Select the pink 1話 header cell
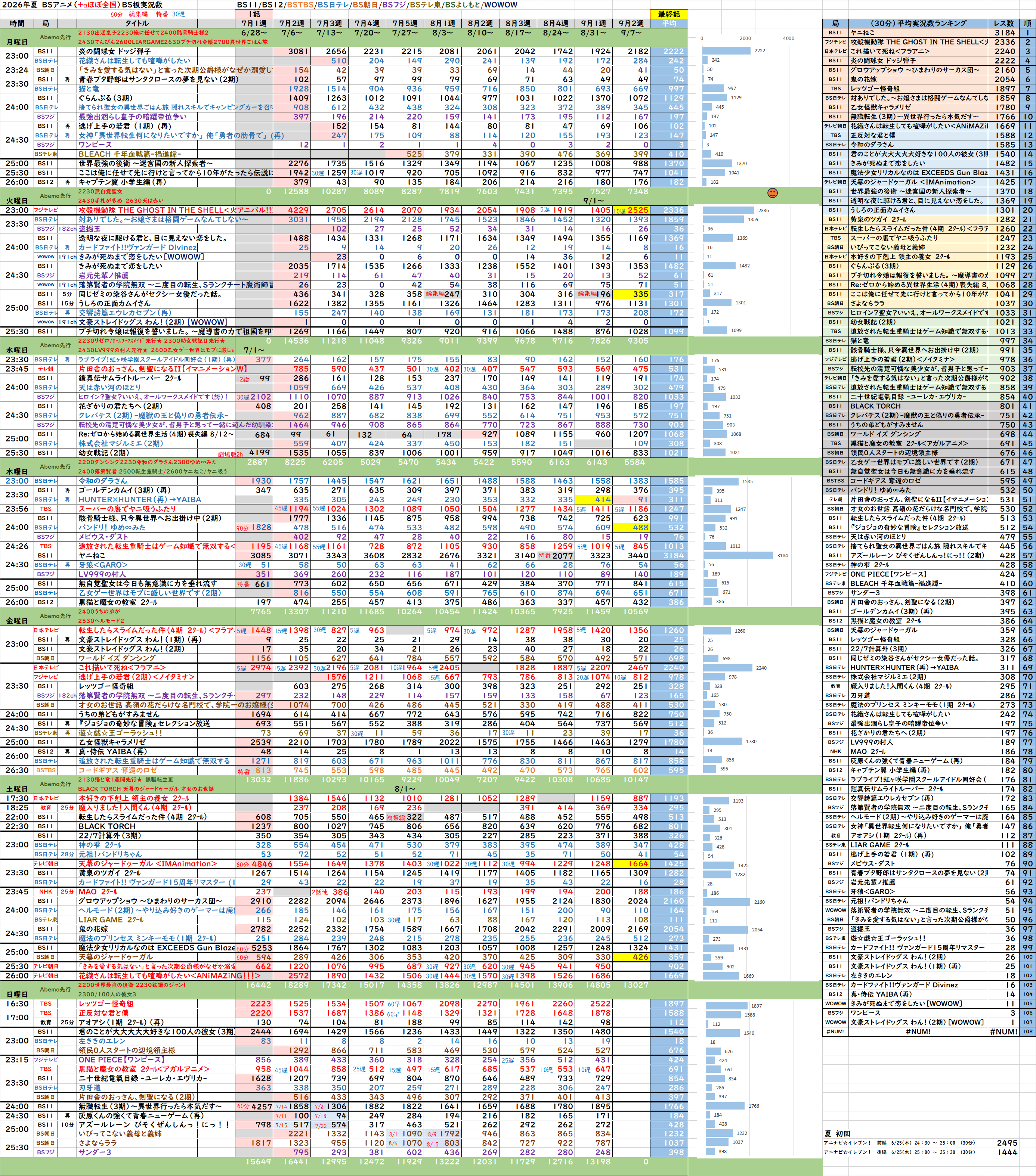Viewport: 1036px width, 1176px height. [x=254, y=14]
